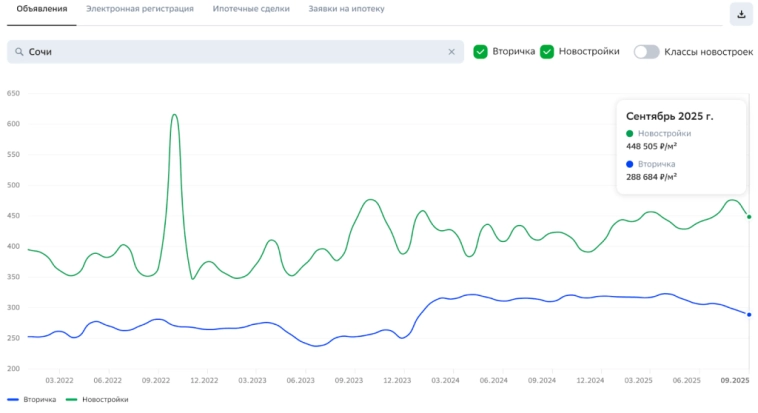Click the blue Вторичка endpoint marker
This screenshot has height=413, width=758.
click(749, 315)
